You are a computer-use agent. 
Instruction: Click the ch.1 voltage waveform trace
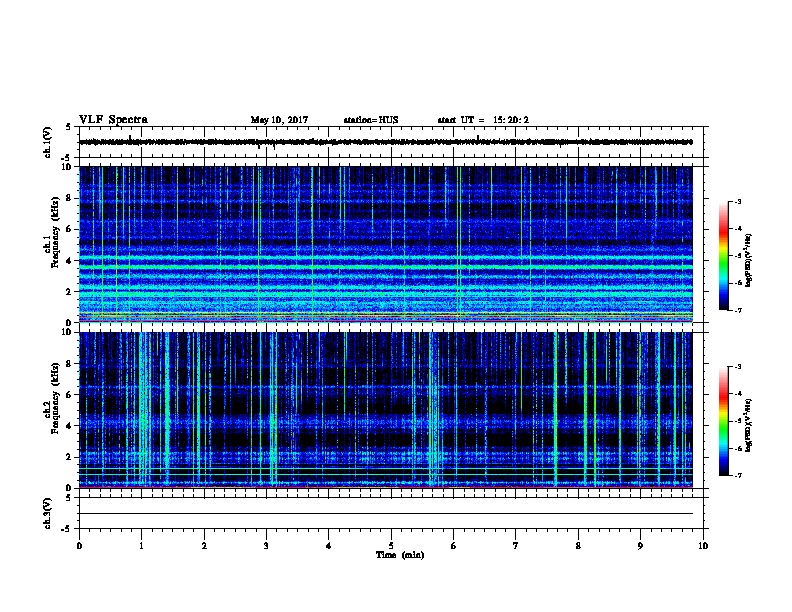coord(386,142)
